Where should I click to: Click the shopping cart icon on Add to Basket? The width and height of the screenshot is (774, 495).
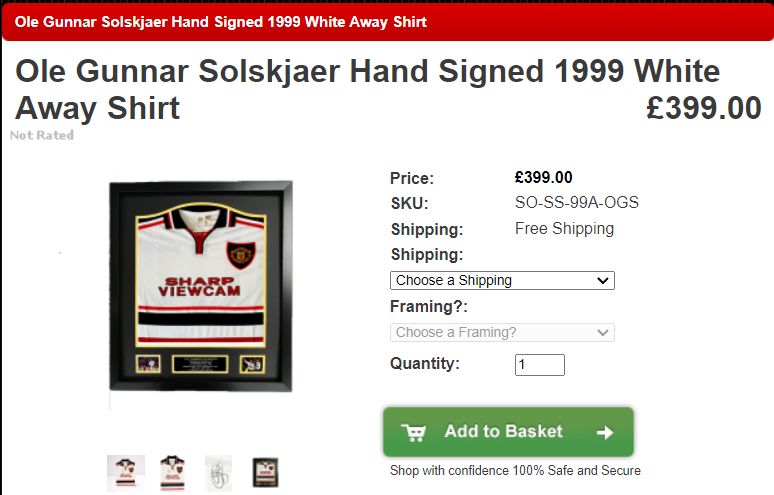(414, 433)
